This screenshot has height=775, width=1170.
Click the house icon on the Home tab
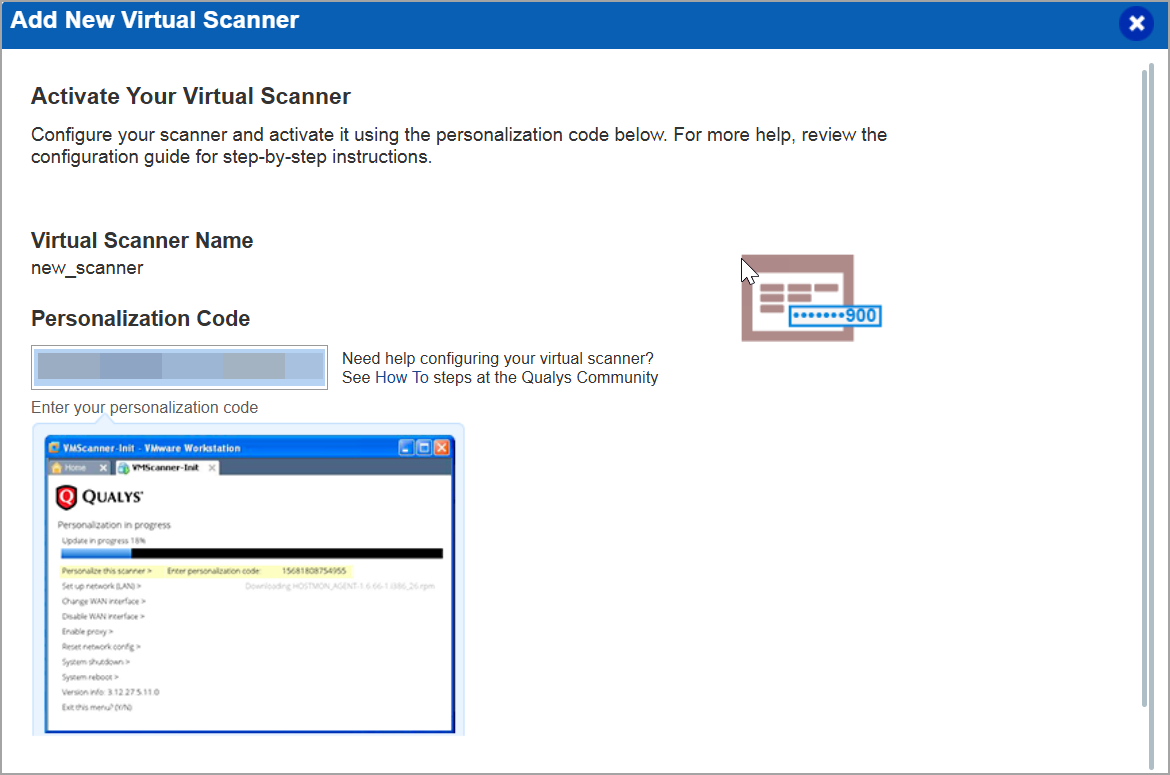[56, 467]
